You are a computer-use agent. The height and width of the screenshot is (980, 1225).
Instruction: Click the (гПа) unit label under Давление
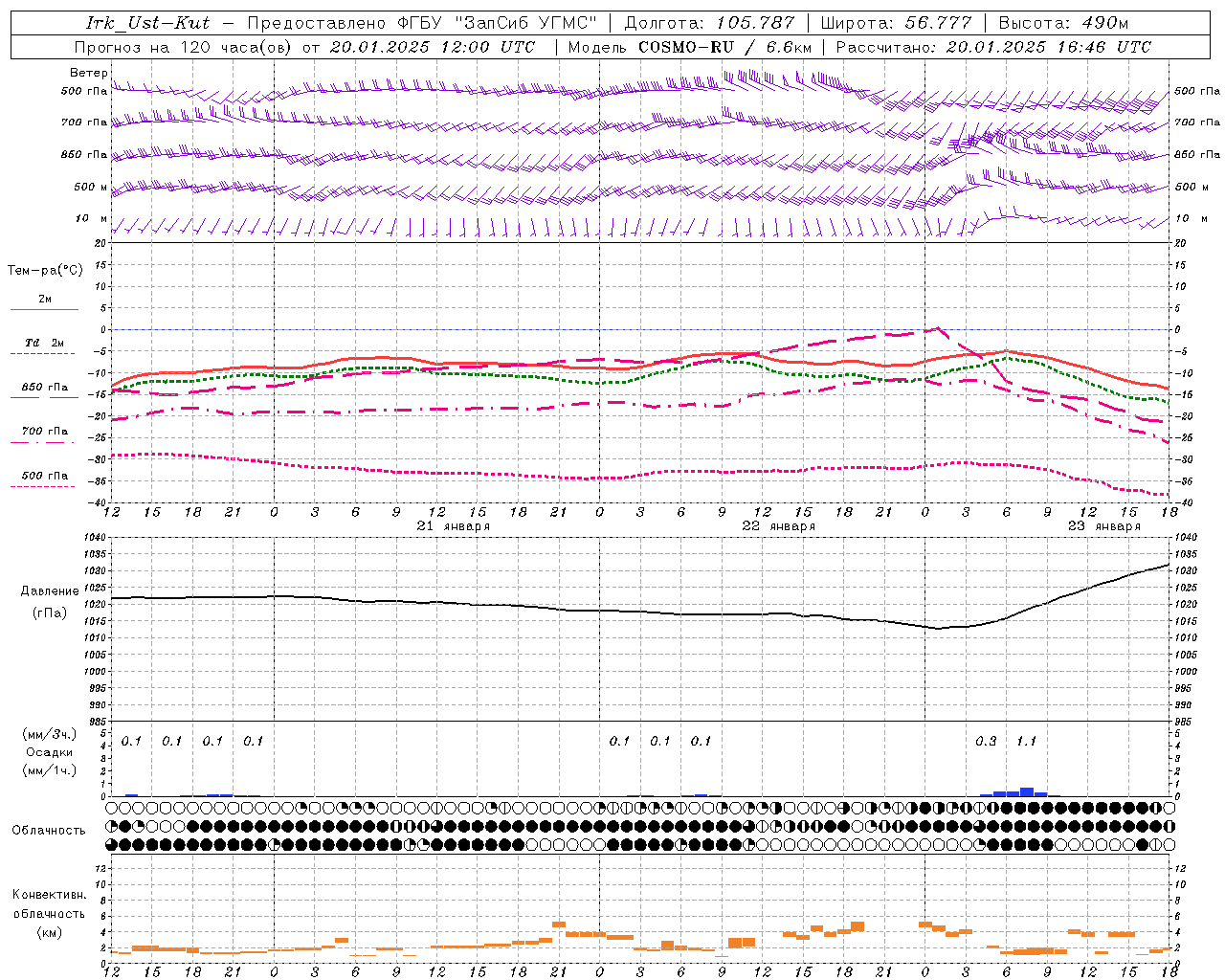[49, 613]
